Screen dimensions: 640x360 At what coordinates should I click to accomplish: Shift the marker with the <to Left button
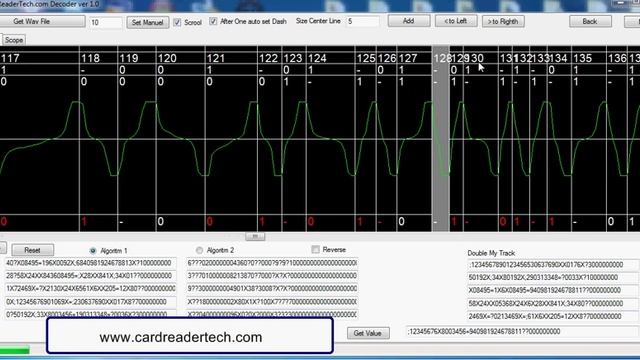pyautogui.click(x=456, y=21)
